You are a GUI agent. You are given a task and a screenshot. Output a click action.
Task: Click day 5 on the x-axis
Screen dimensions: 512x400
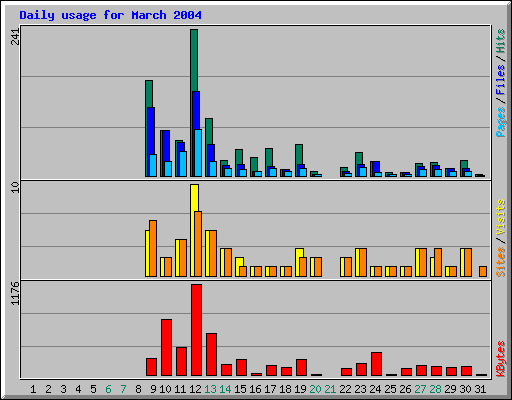[x=93, y=389]
